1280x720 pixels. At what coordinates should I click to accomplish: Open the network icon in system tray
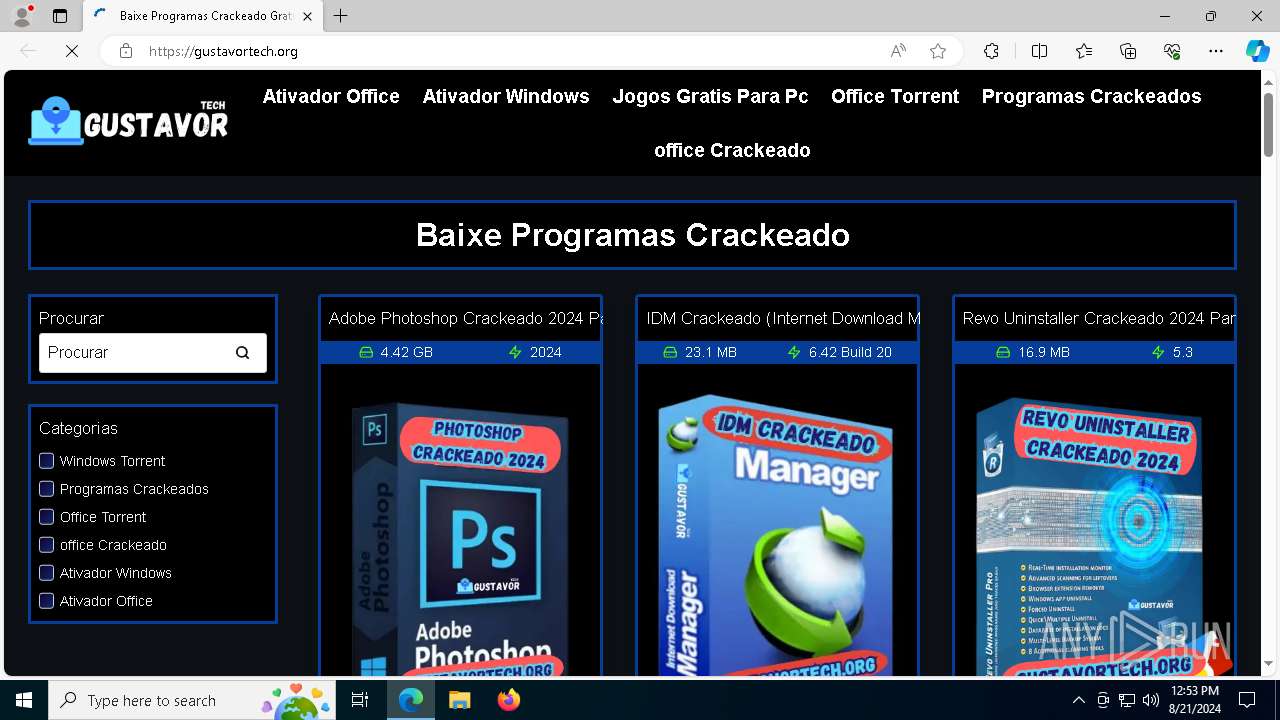[x=1127, y=700]
